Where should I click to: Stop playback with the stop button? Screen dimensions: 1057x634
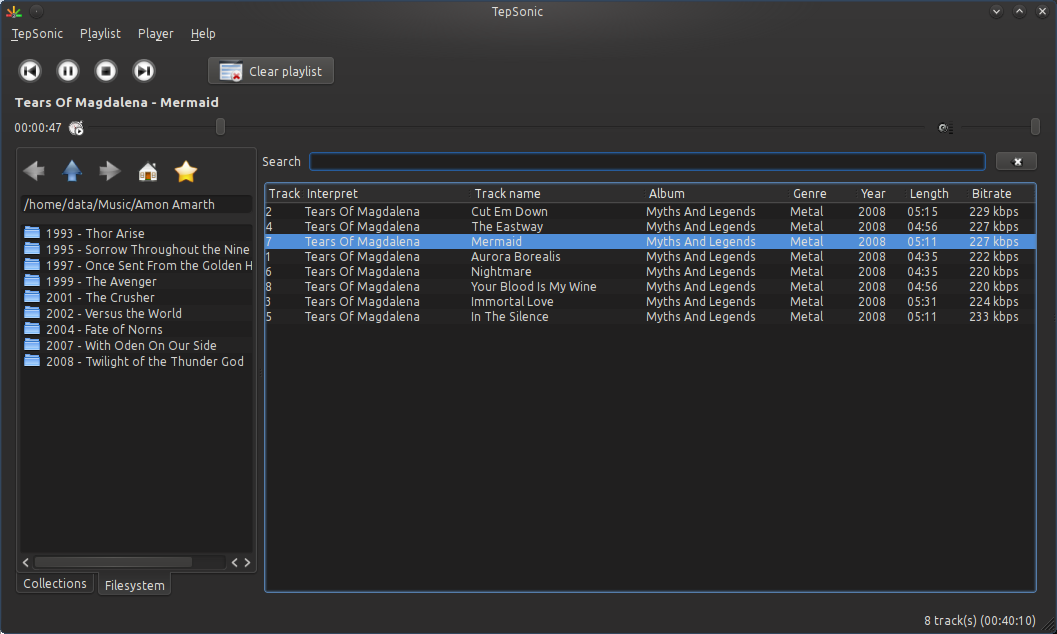click(106, 71)
